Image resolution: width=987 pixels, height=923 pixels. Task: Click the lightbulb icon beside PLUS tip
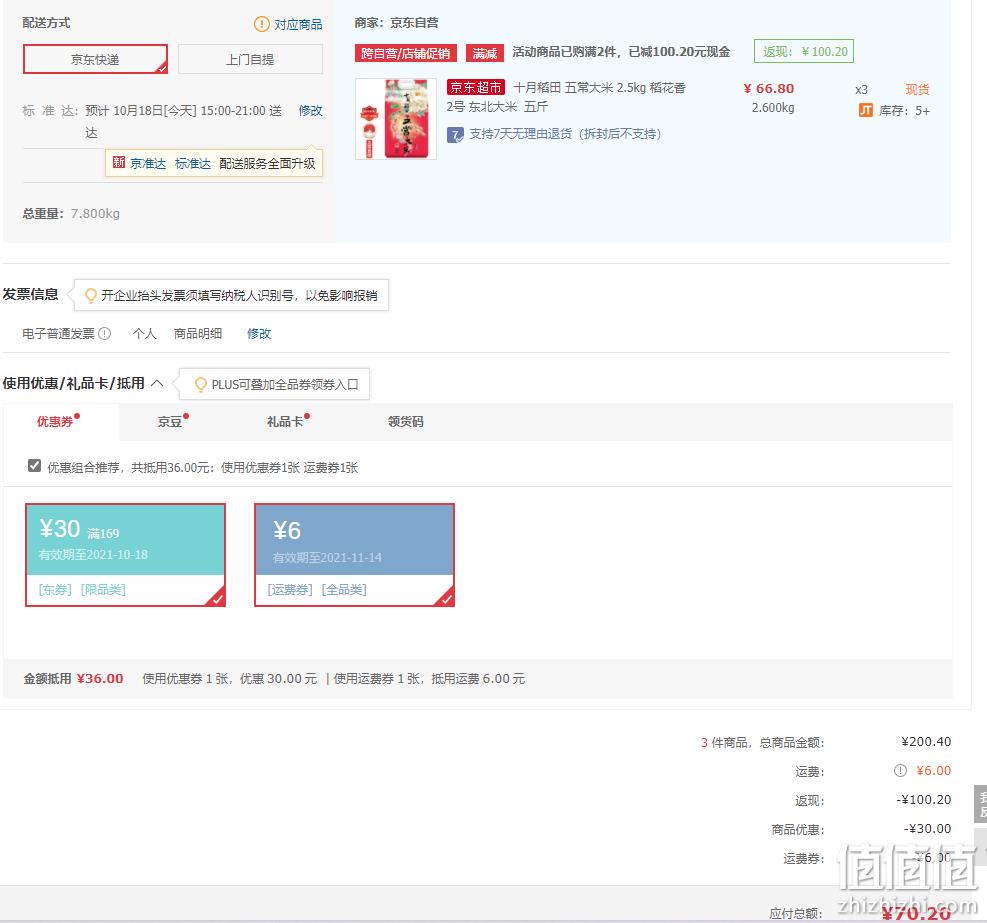pos(201,384)
